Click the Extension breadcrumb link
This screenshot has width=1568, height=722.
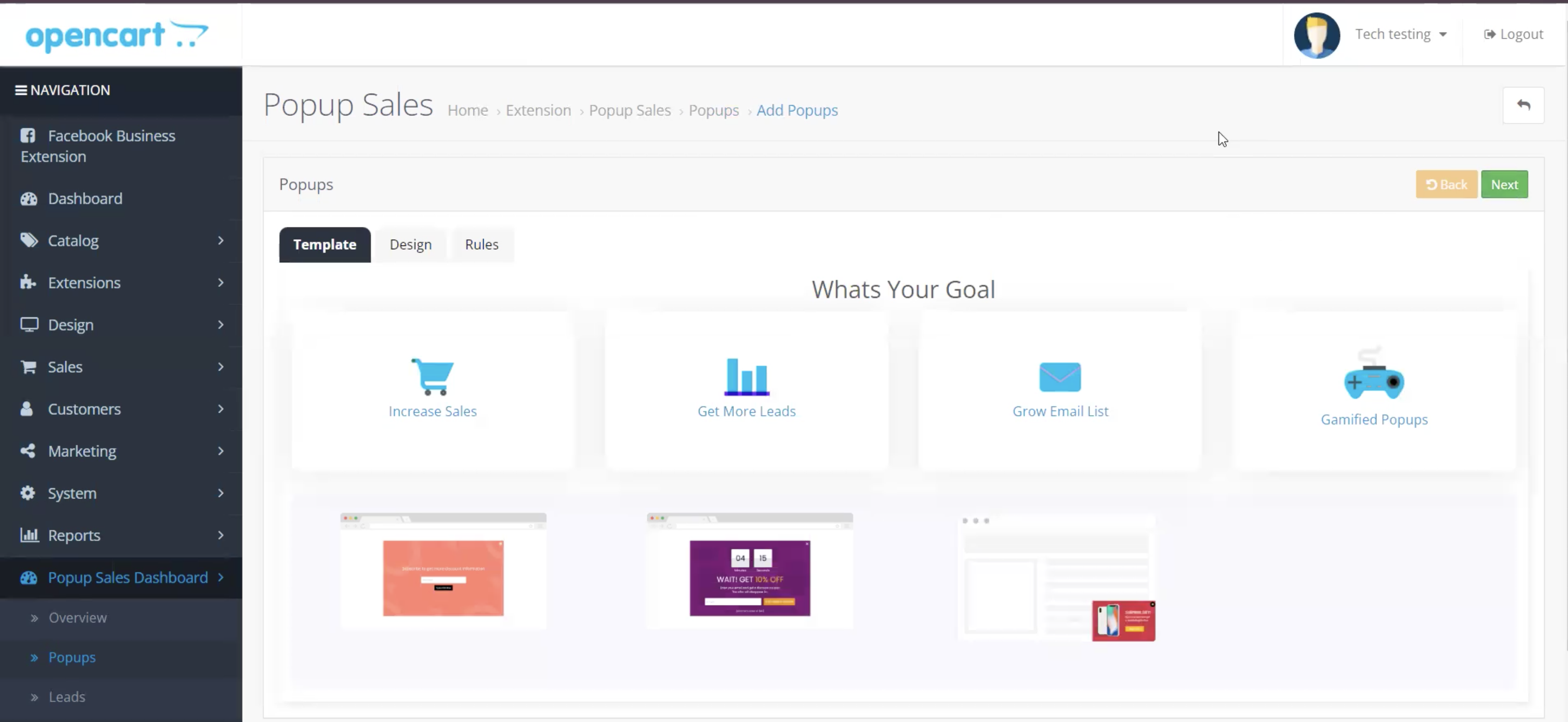pos(538,110)
